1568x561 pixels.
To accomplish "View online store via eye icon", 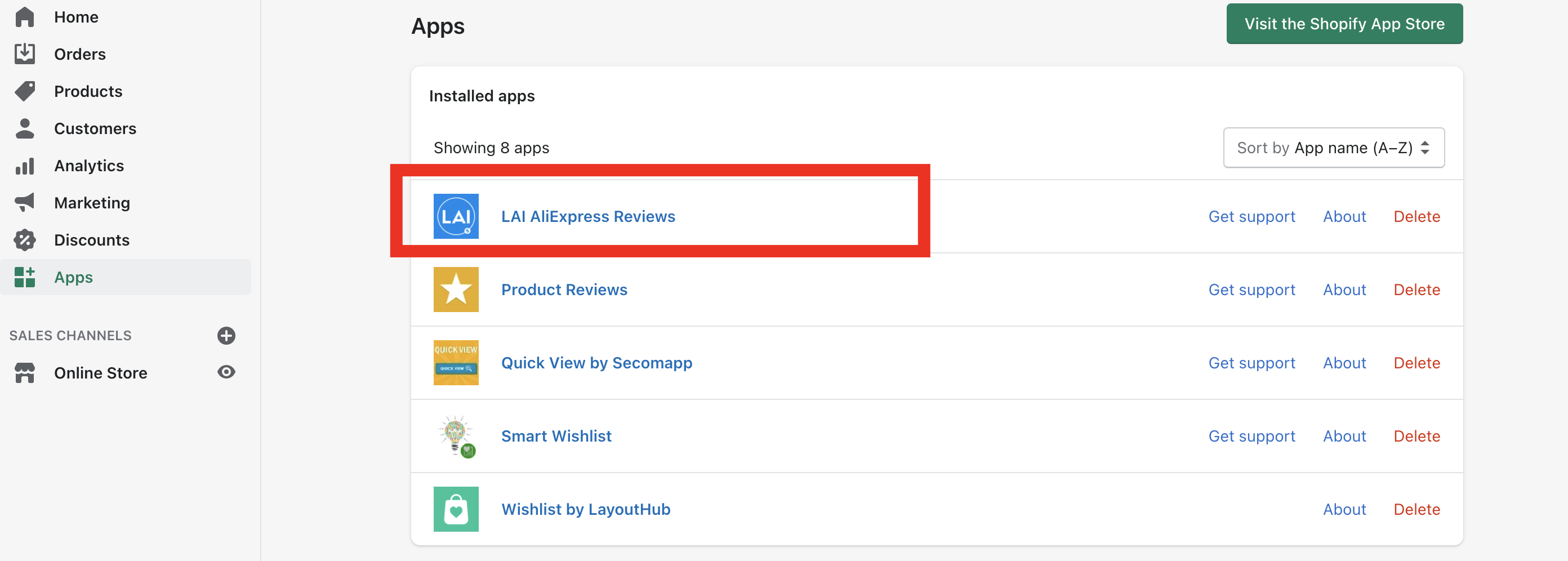I will [226, 372].
